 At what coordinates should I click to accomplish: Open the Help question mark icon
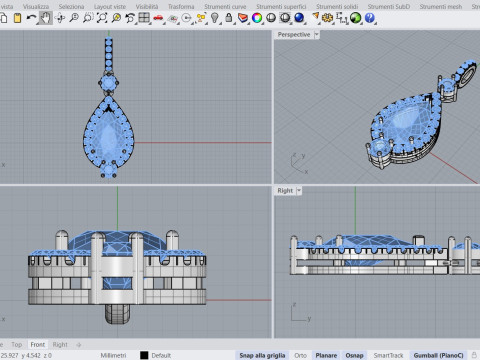click(369, 18)
